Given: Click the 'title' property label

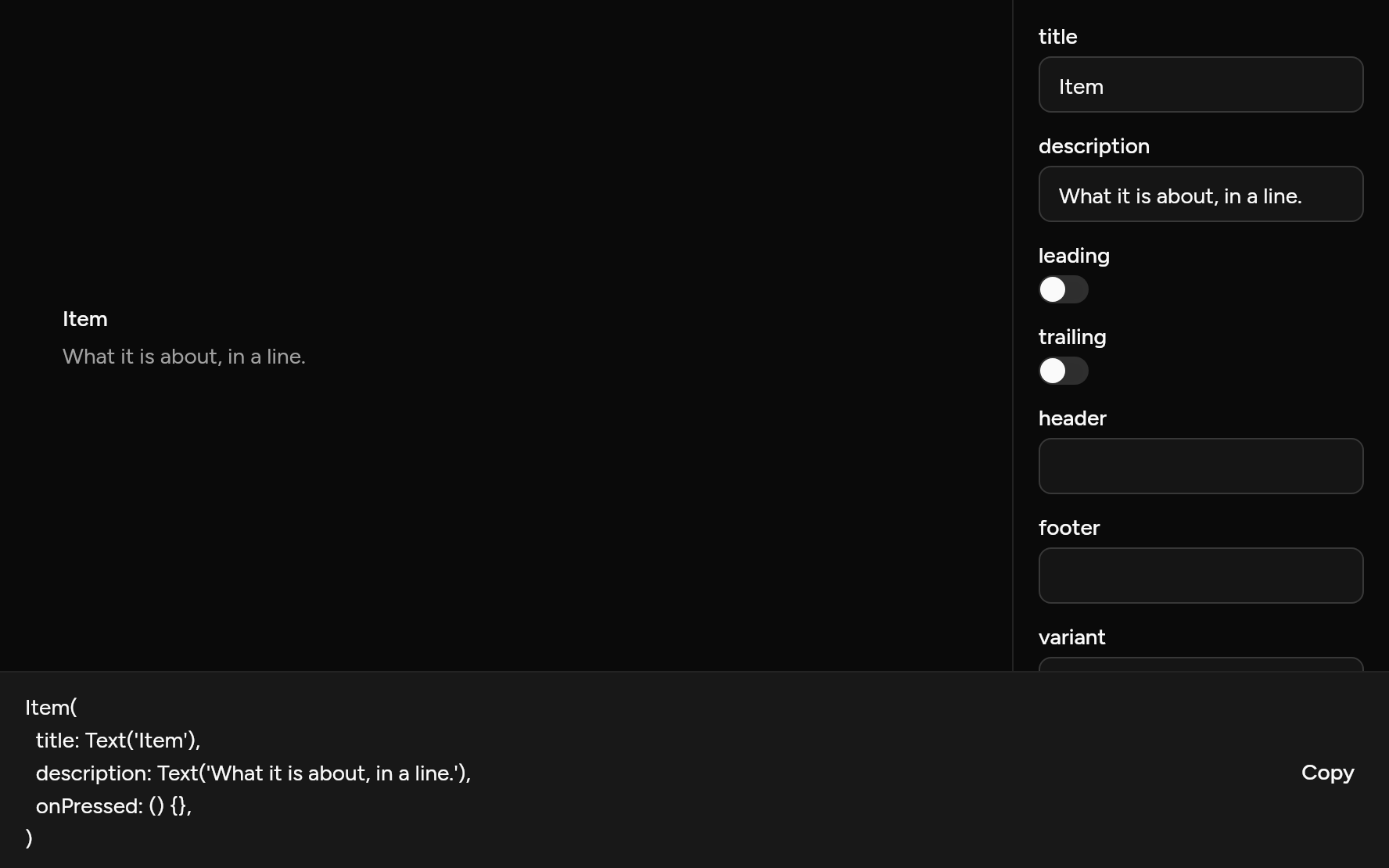Looking at the screenshot, I should [x=1057, y=37].
